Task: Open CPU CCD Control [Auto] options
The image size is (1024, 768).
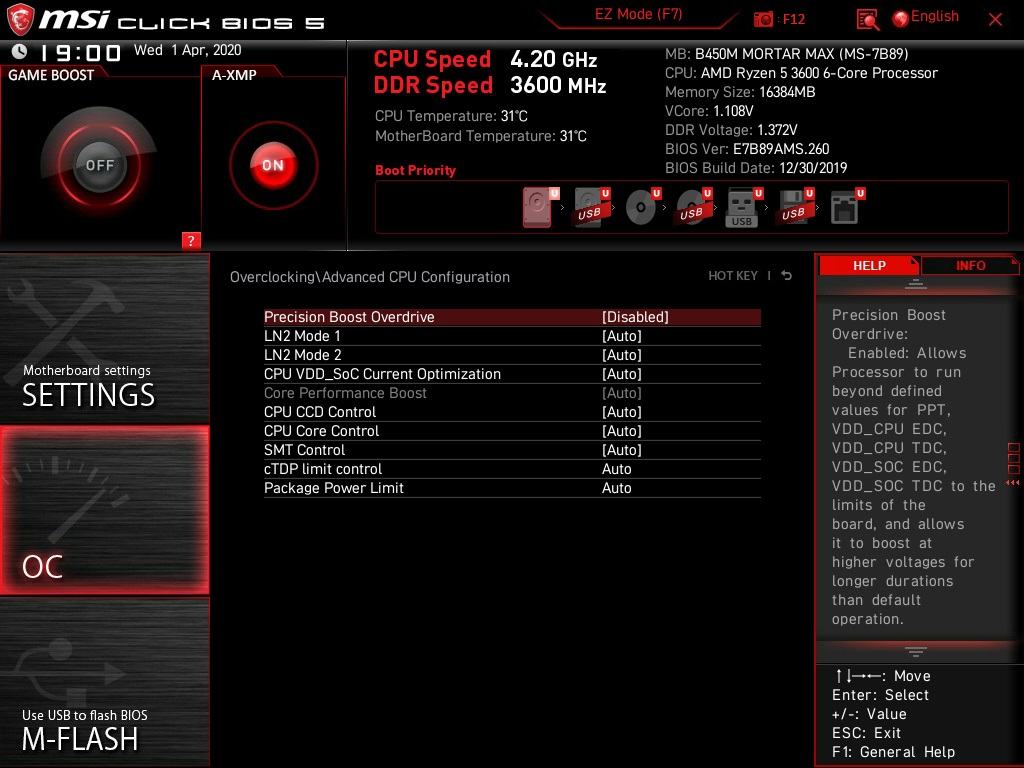Action: point(622,412)
